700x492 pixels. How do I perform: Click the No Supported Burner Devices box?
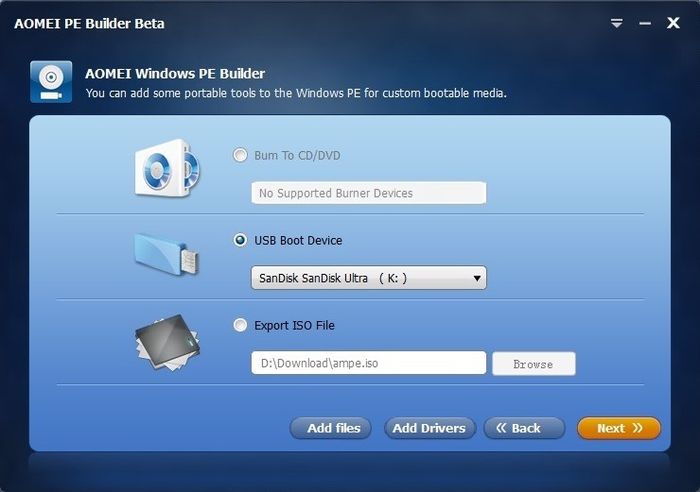click(x=368, y=193)
